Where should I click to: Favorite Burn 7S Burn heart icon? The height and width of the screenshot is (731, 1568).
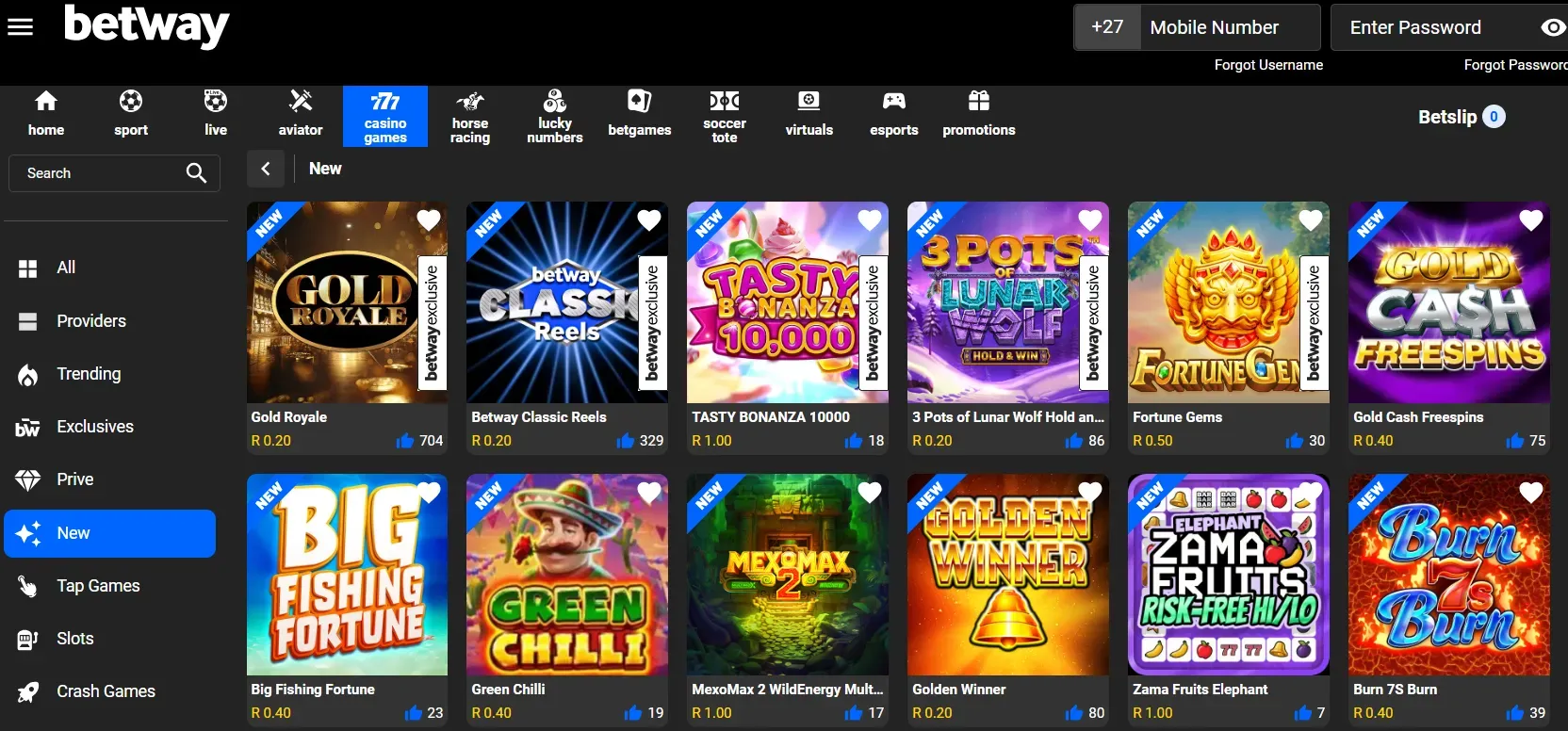[1531, 493]
